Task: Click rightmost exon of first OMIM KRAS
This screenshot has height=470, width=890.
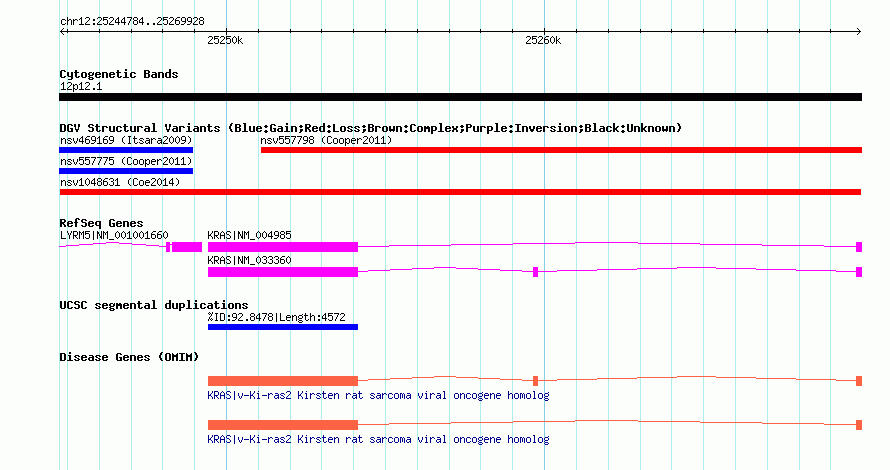Action: [x=859, y=381]
